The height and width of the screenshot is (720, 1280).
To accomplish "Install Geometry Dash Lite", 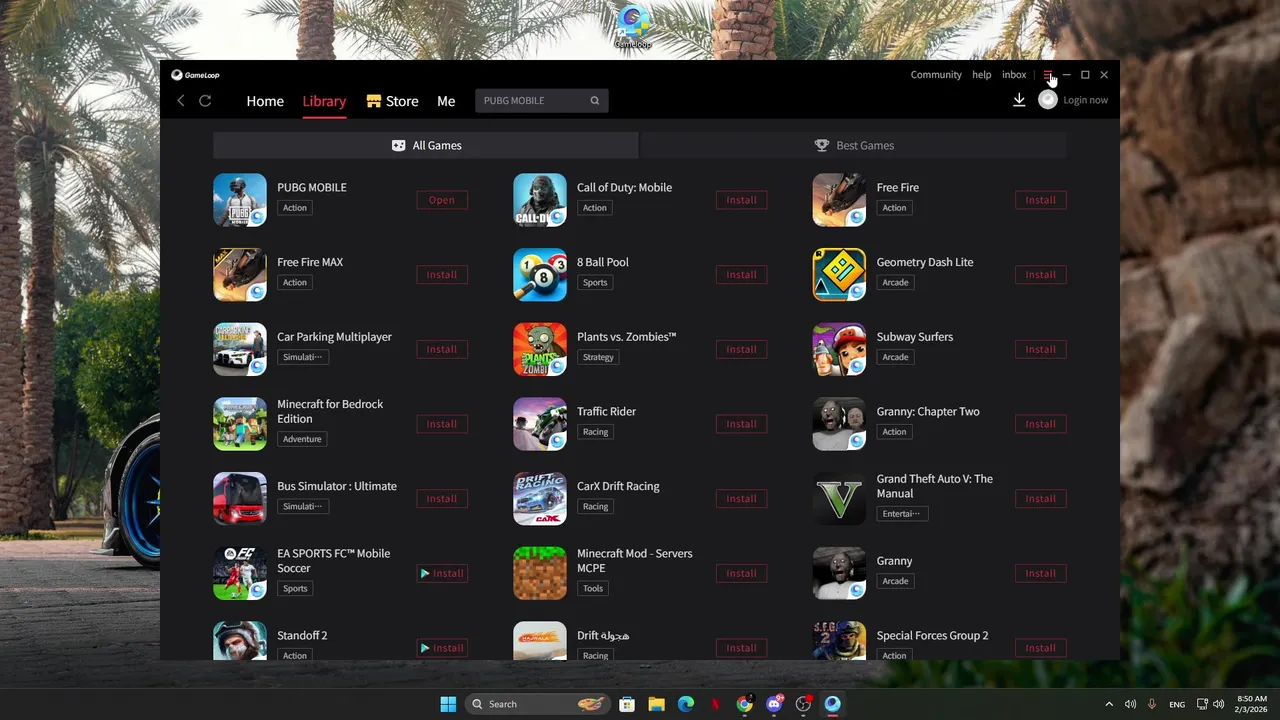I will click(1040, 274).
